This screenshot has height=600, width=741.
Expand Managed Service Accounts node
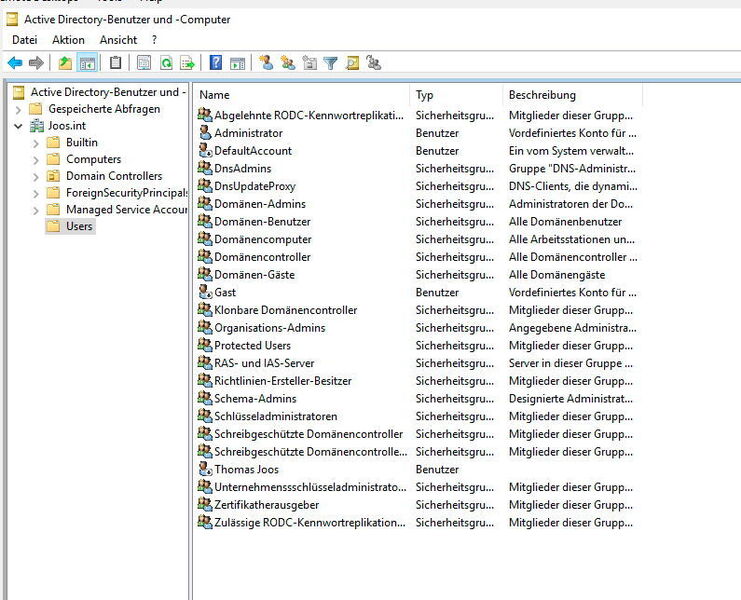36,211
